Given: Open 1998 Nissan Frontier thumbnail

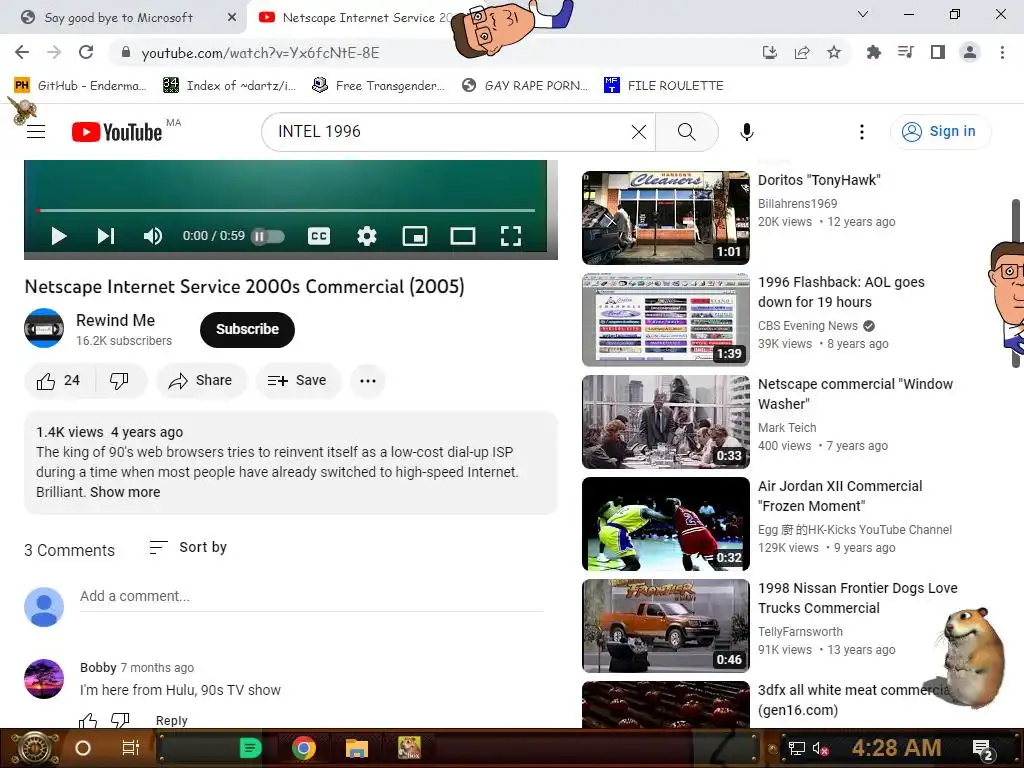Looking at the screenshot, I should pyautogui.click(x=665, y=626).
